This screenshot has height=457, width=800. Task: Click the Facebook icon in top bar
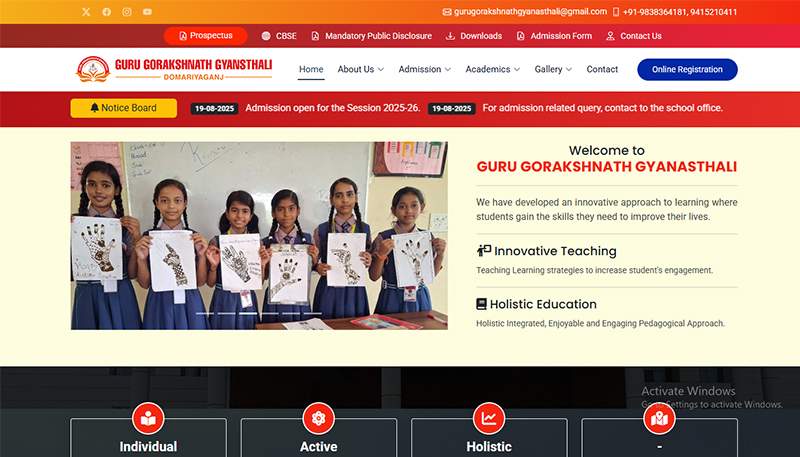[x=107, y=12]
